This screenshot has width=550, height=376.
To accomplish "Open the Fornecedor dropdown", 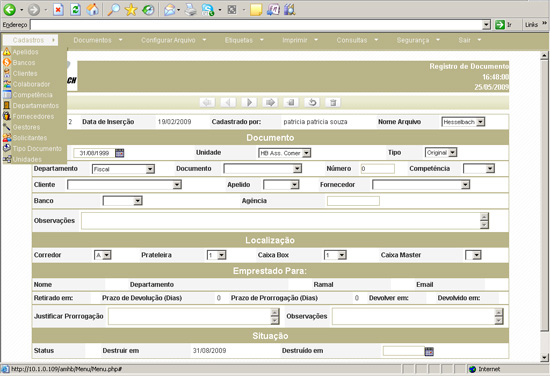I will pyautogui.click(x=421, y=184).
